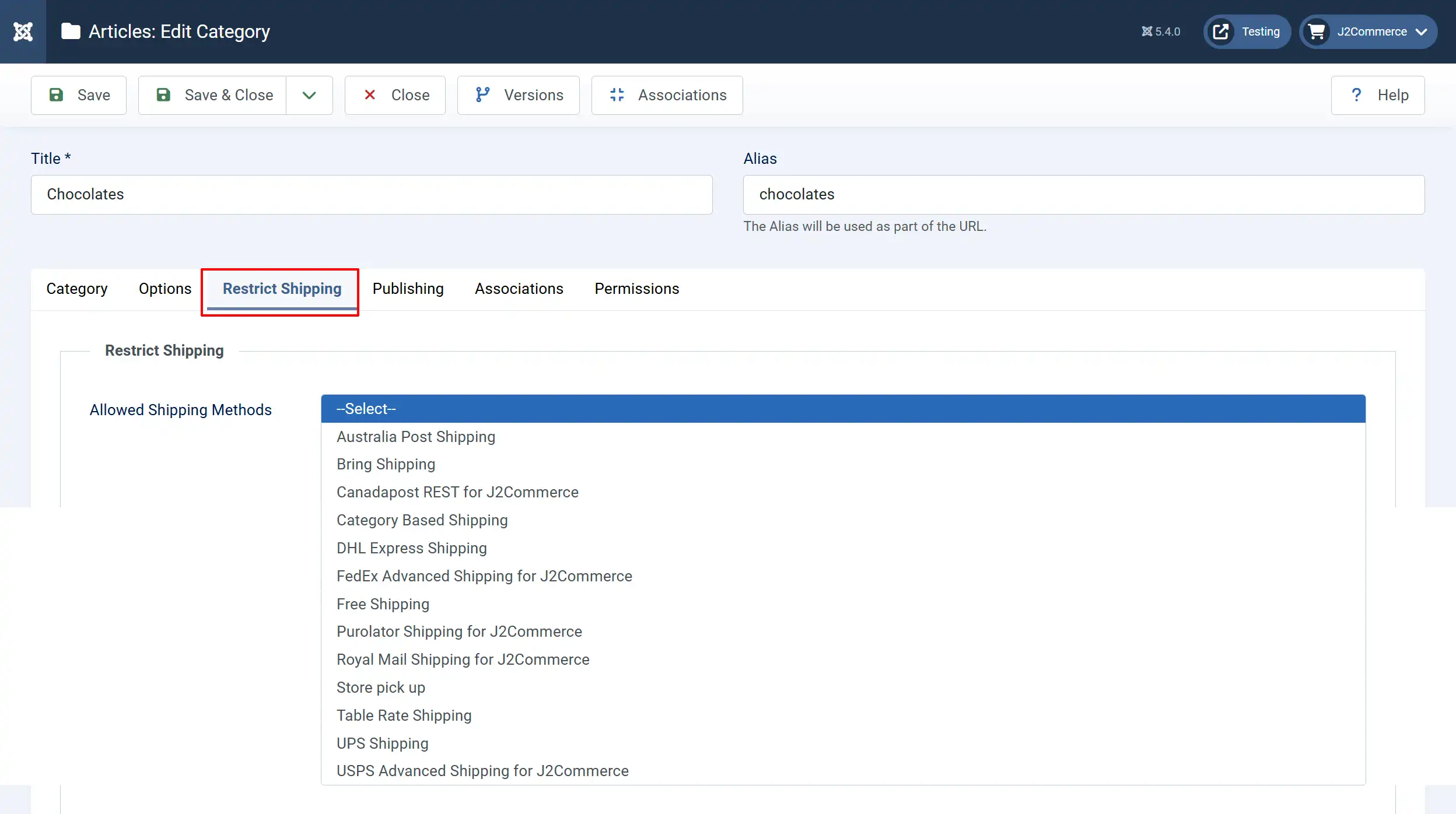This screenshot has height=814, width=1456.
Task: Click the folder icon beside Articles title
Action: point(71,31)
